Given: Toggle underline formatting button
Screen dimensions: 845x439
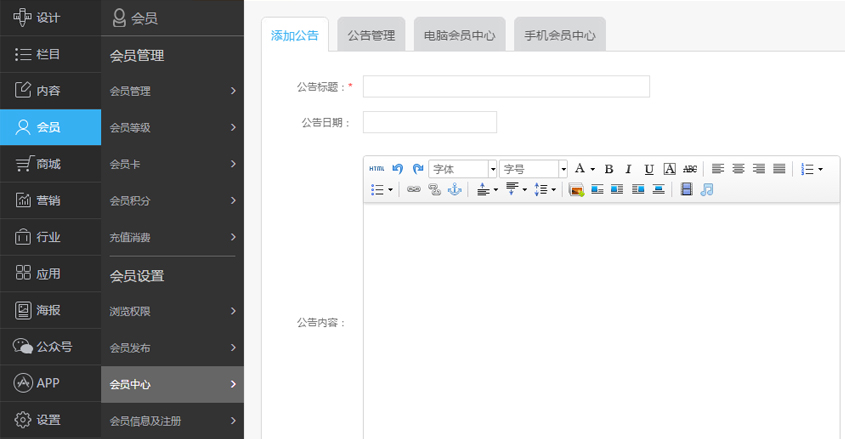Looking at the screenshot, I should (649, 169).
